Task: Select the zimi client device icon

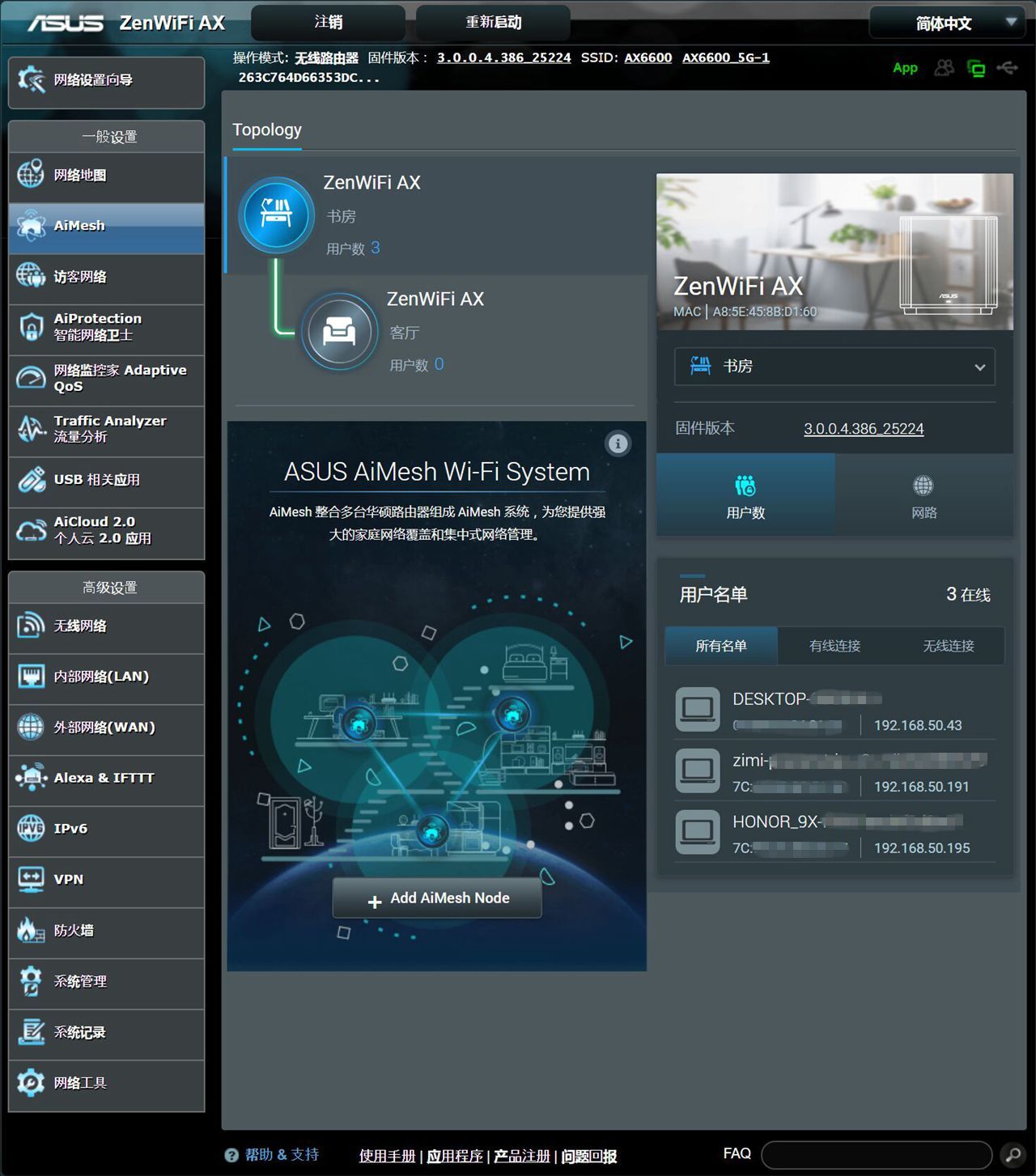Action: 698,771
